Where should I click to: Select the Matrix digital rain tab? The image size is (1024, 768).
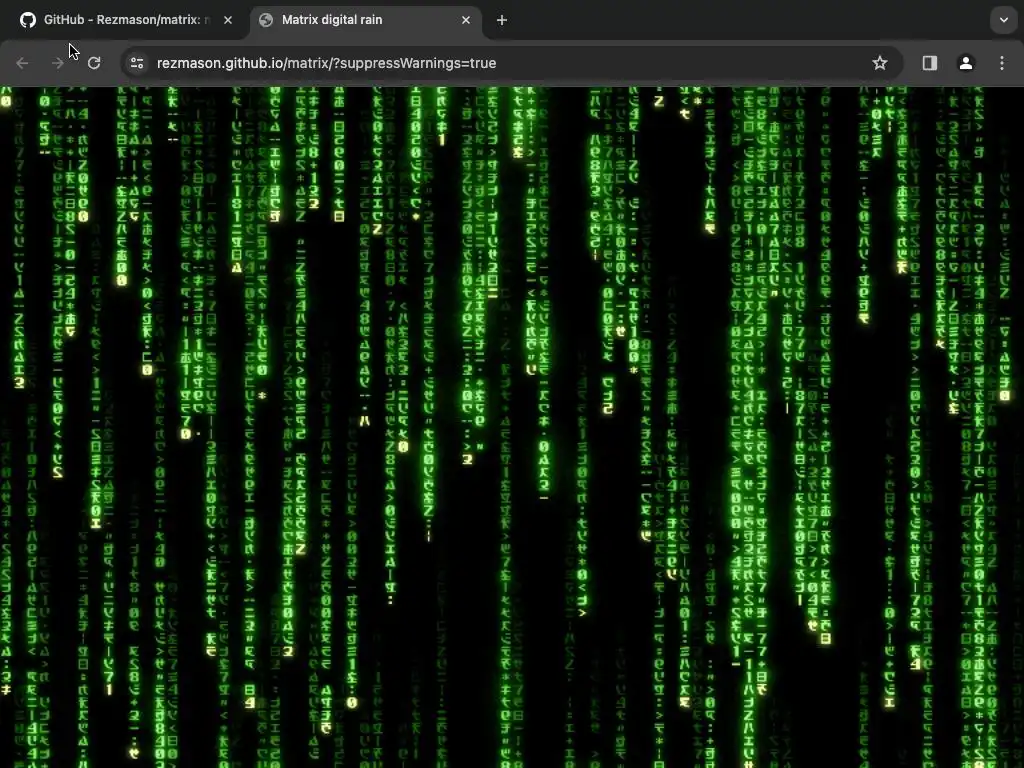366,20
